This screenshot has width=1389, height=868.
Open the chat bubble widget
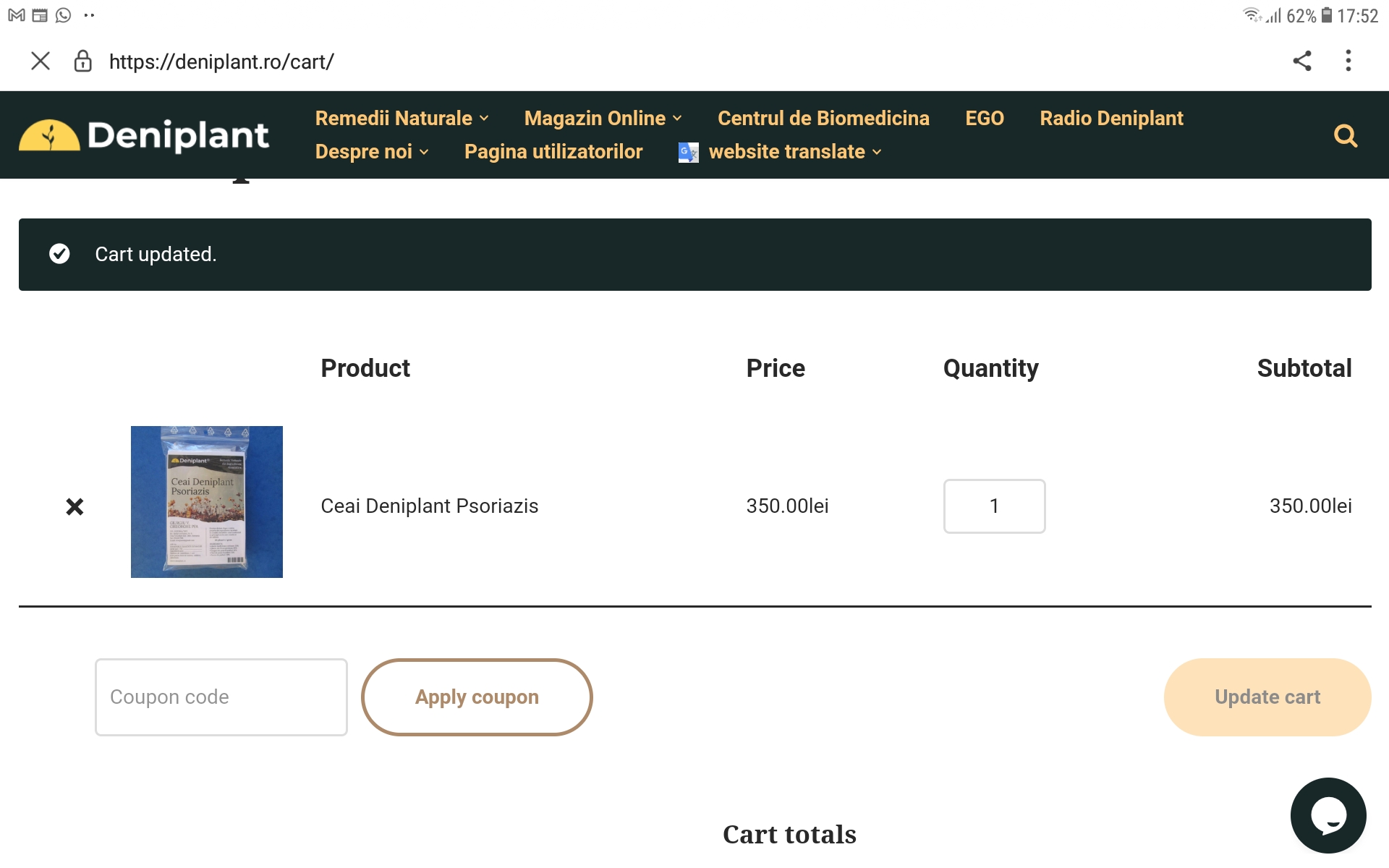[1328, 815]
